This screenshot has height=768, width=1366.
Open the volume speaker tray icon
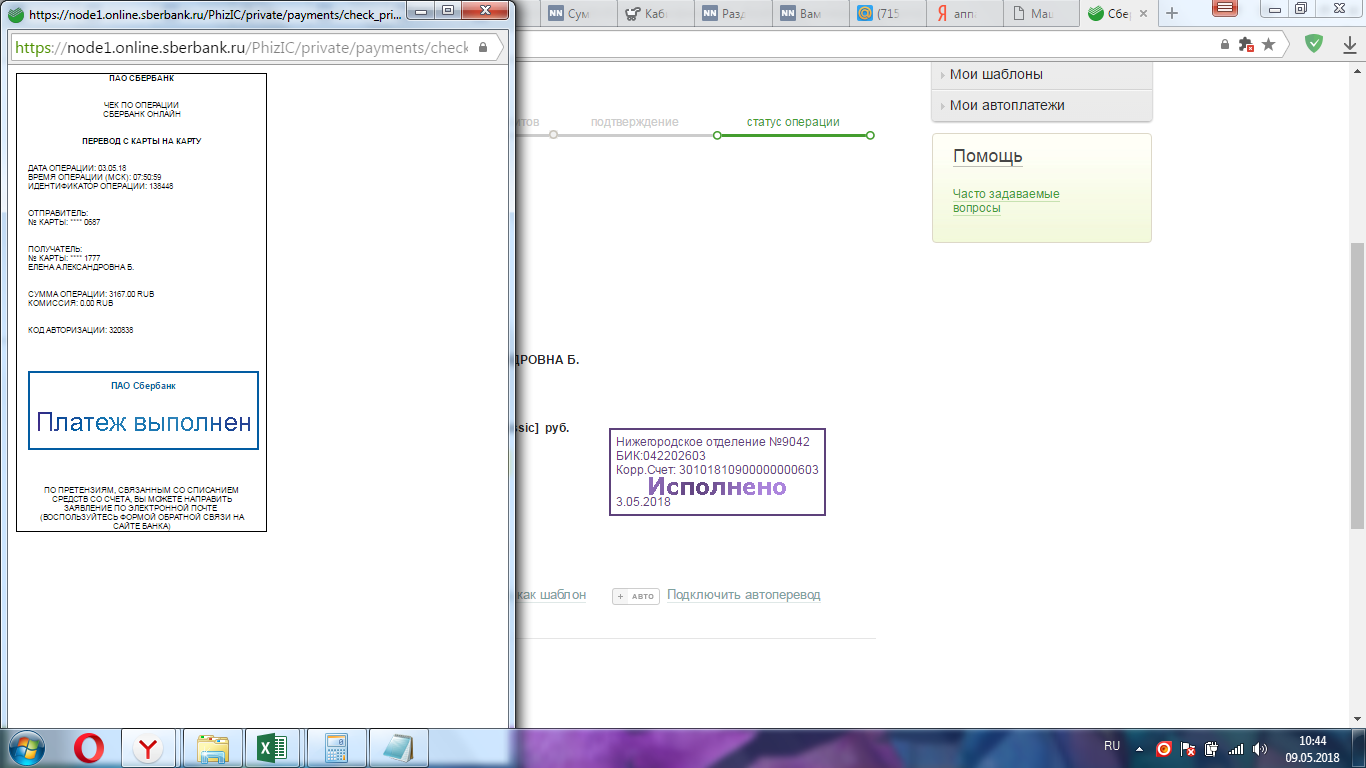pyautogui.click(x=1259, y=748)
